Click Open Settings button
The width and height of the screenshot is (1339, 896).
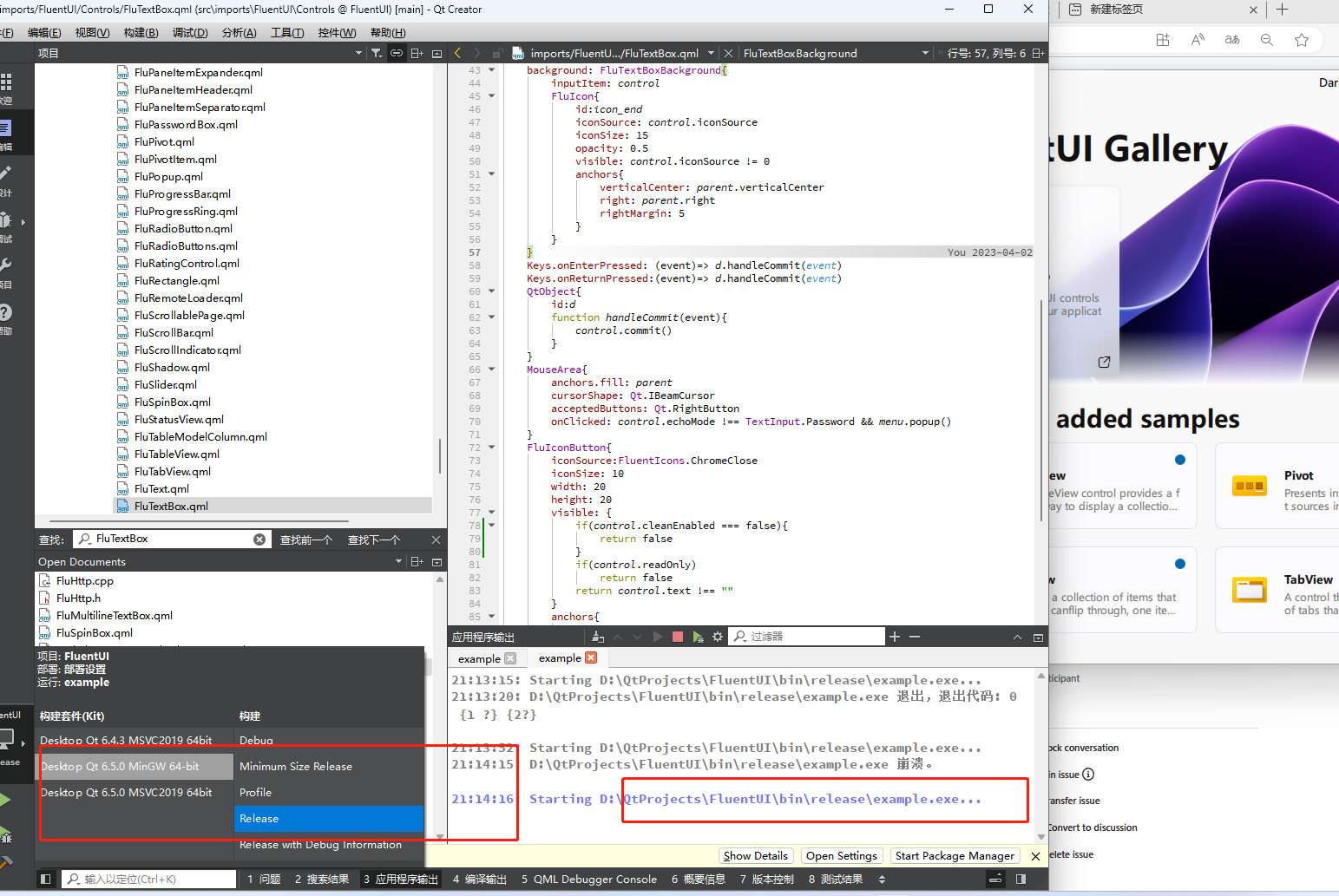(842, 856)
